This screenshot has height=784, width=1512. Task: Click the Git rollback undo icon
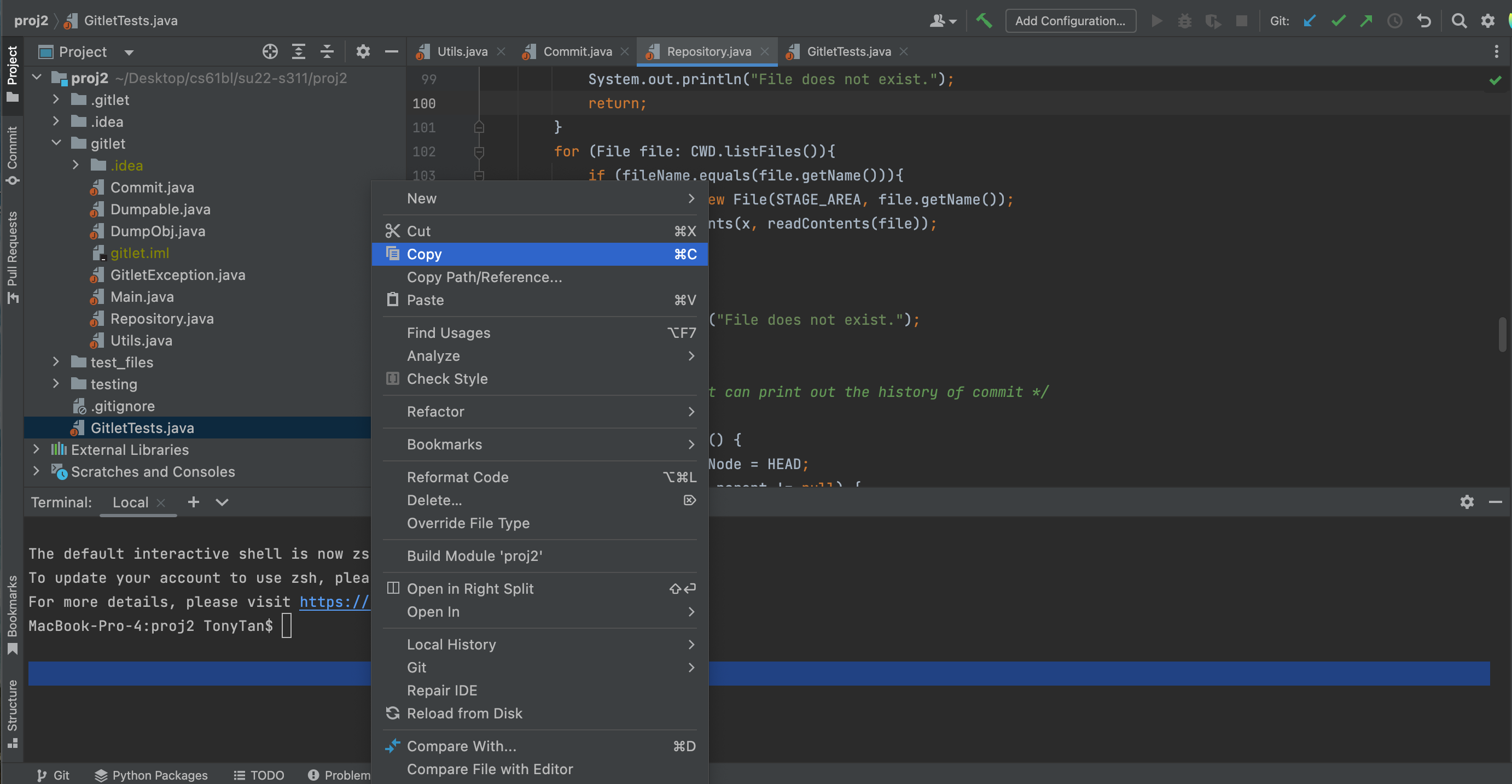click(1424, 21)
